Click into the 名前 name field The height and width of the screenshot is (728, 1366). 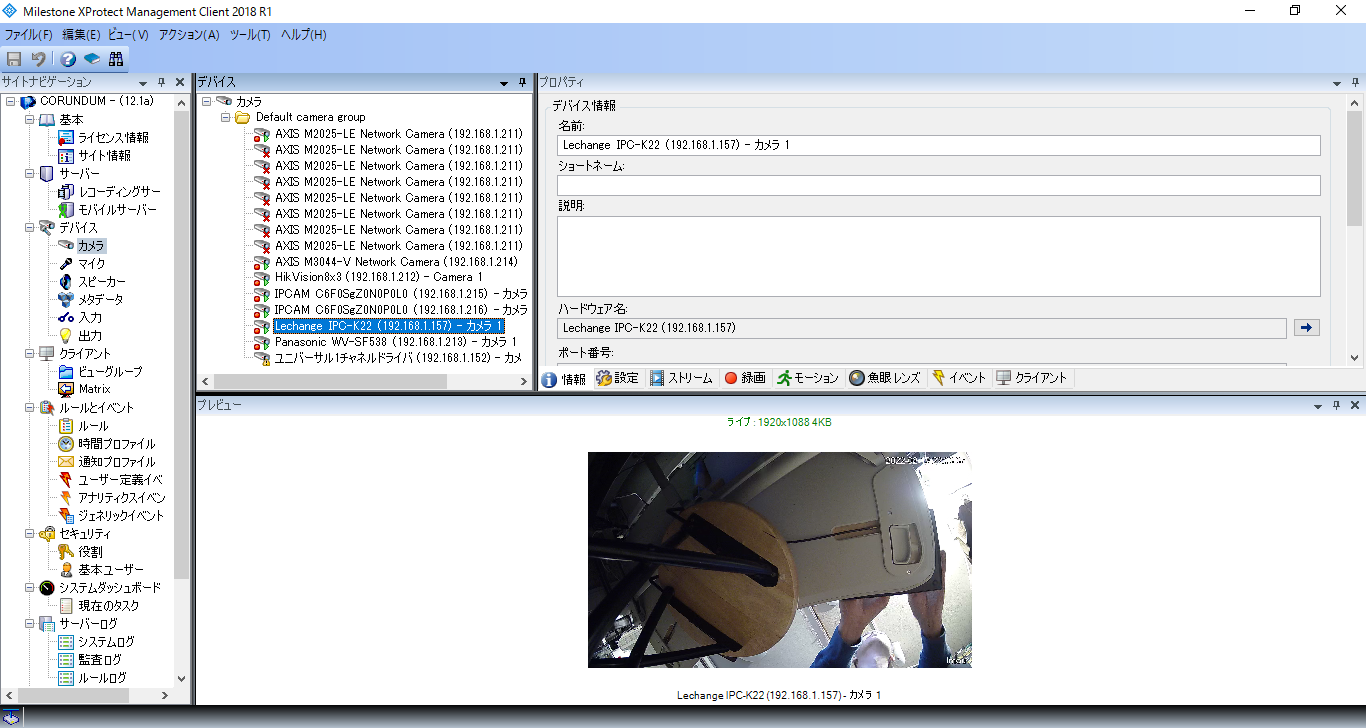[x=938, y=145]
